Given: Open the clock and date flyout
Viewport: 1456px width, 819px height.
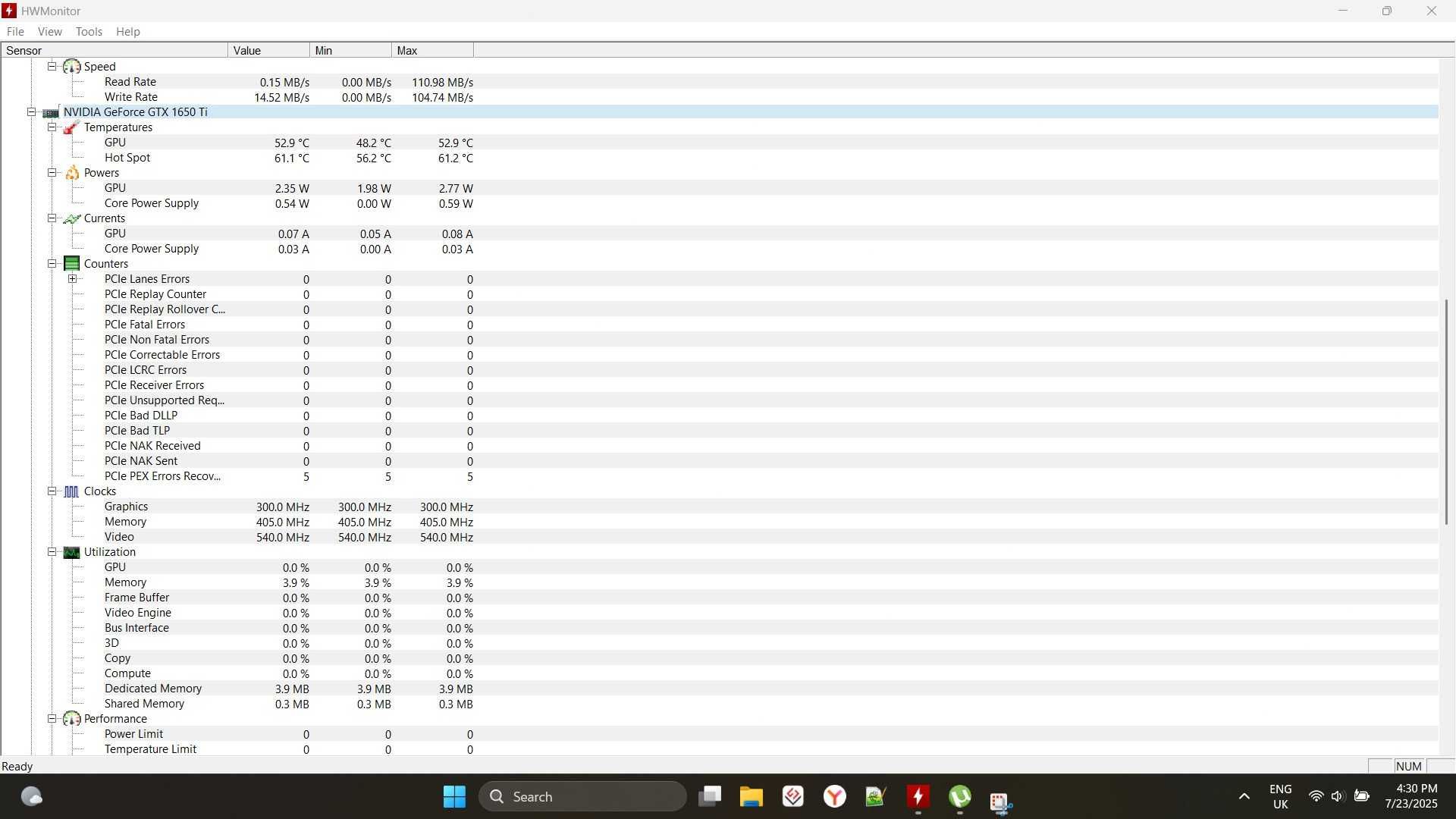Looking at the screenshot, I should (x=1411, y=796).
